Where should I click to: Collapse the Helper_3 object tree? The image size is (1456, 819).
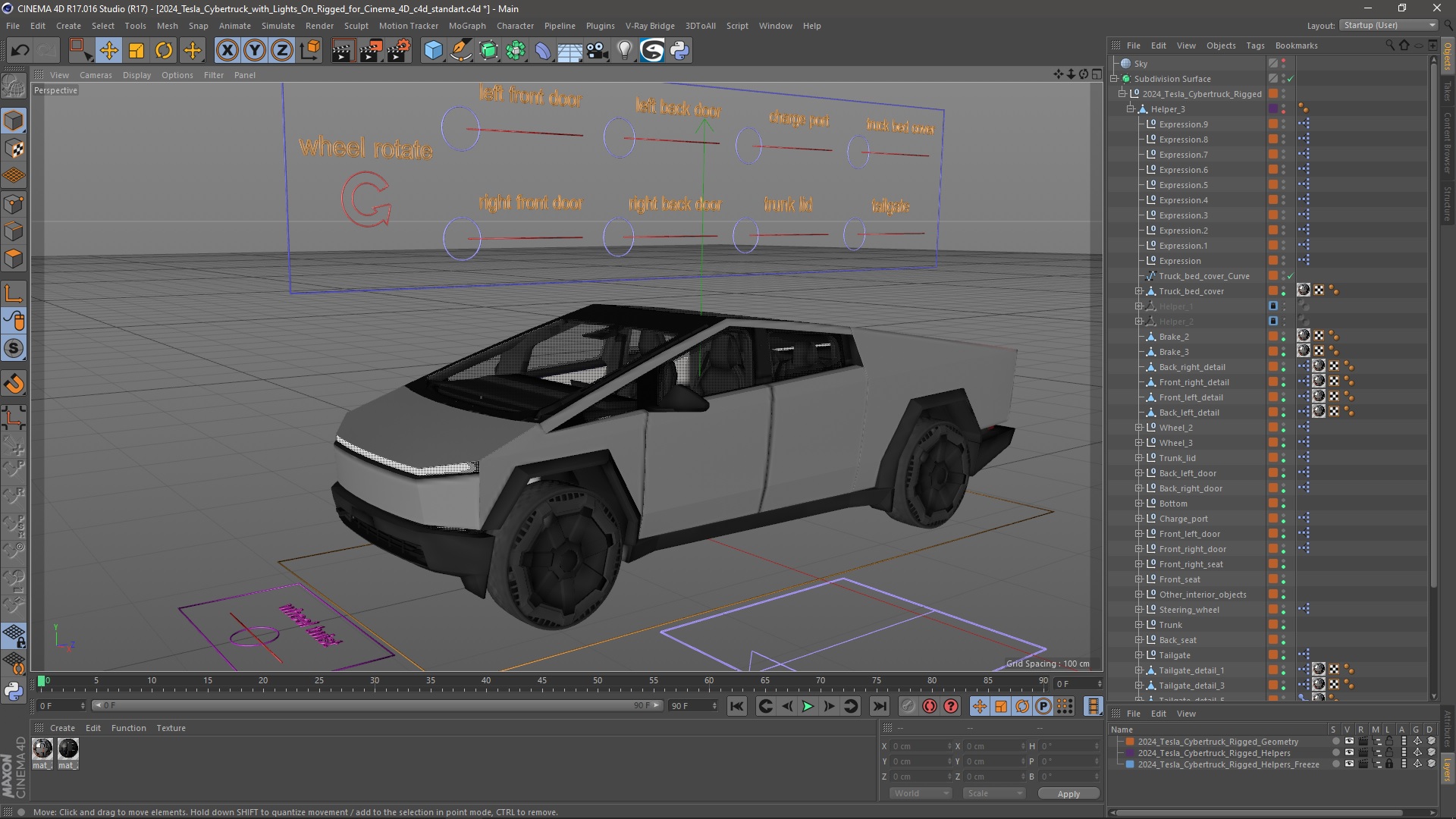click(x=1130, y=109)
